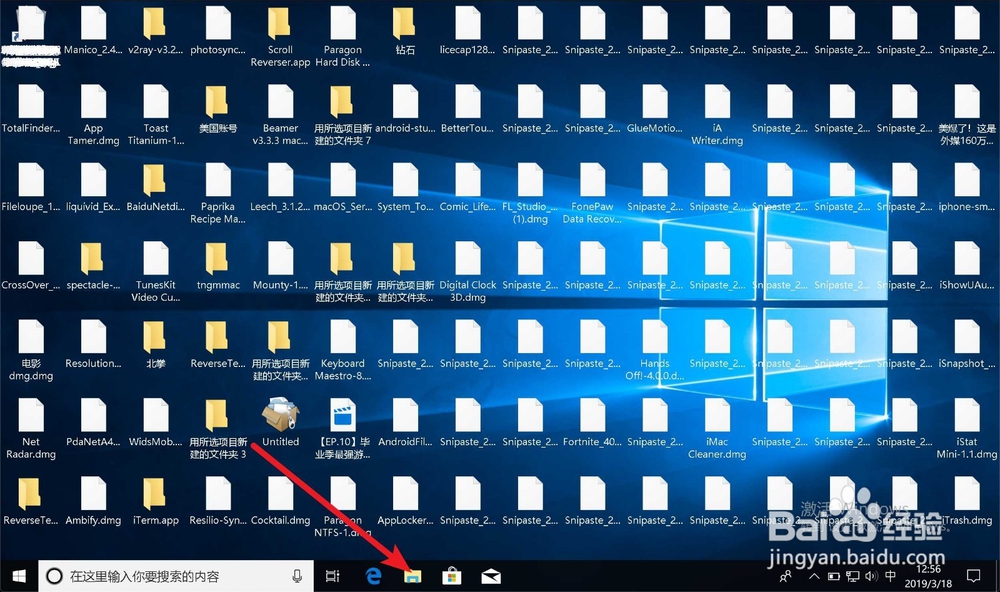
Task: Select the iA Writer.dmg file
Action: pyautogui.click(x=717, y=115)
